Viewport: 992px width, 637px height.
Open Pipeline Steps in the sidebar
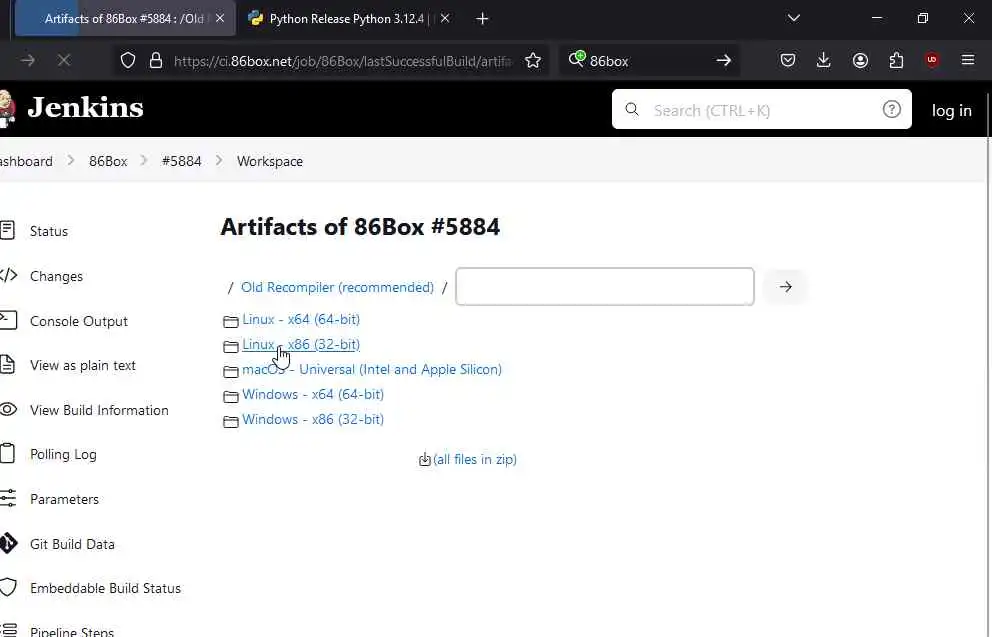click(71, 631)
